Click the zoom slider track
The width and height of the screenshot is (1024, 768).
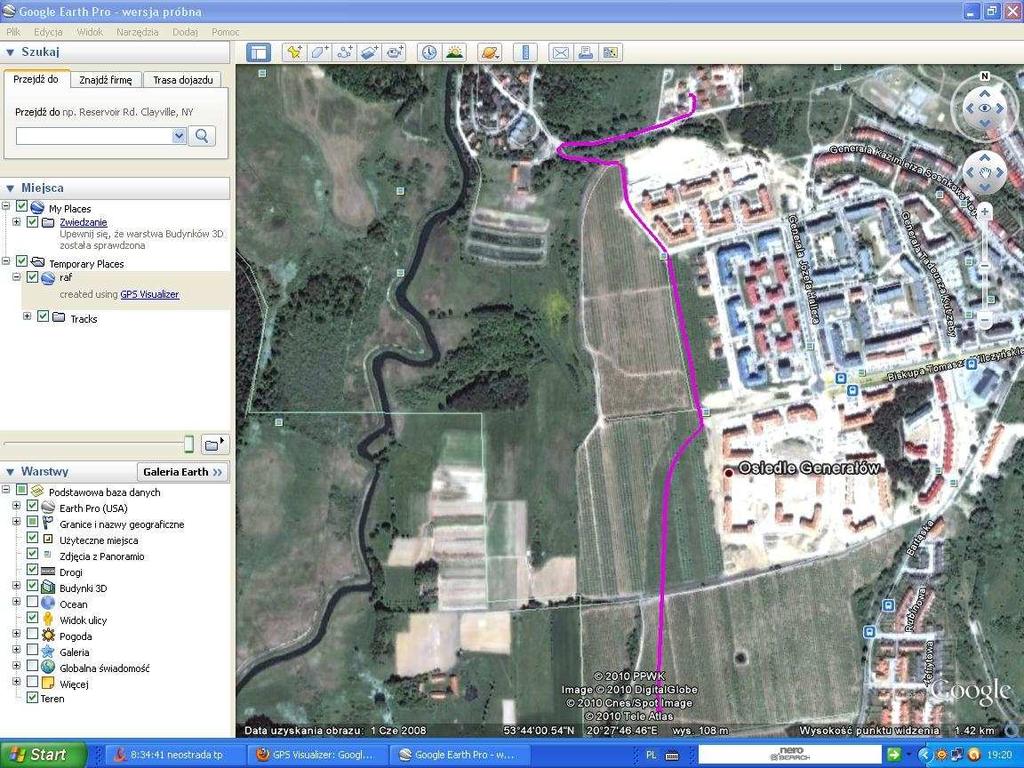click(985, 266)
